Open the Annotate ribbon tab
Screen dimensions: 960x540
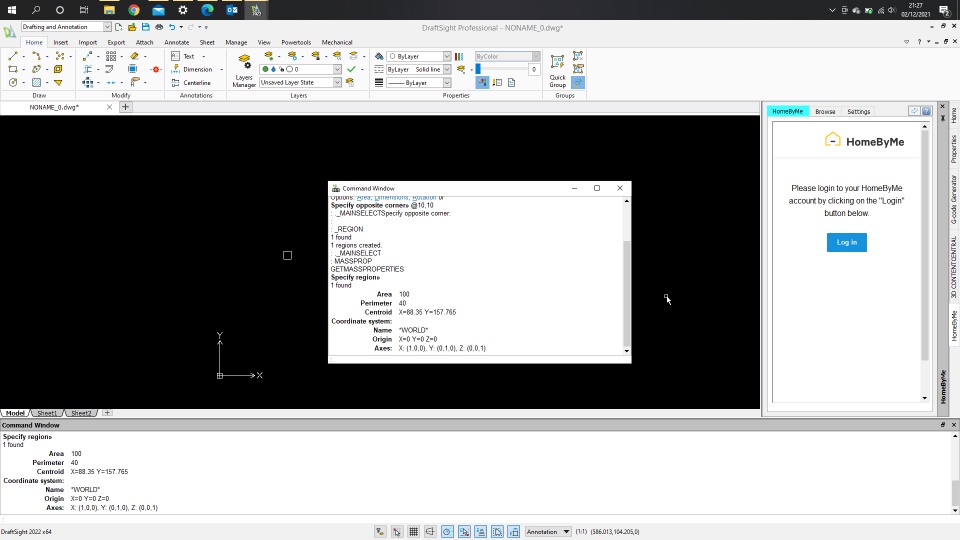pyautogui.click(x=176, y=42)
